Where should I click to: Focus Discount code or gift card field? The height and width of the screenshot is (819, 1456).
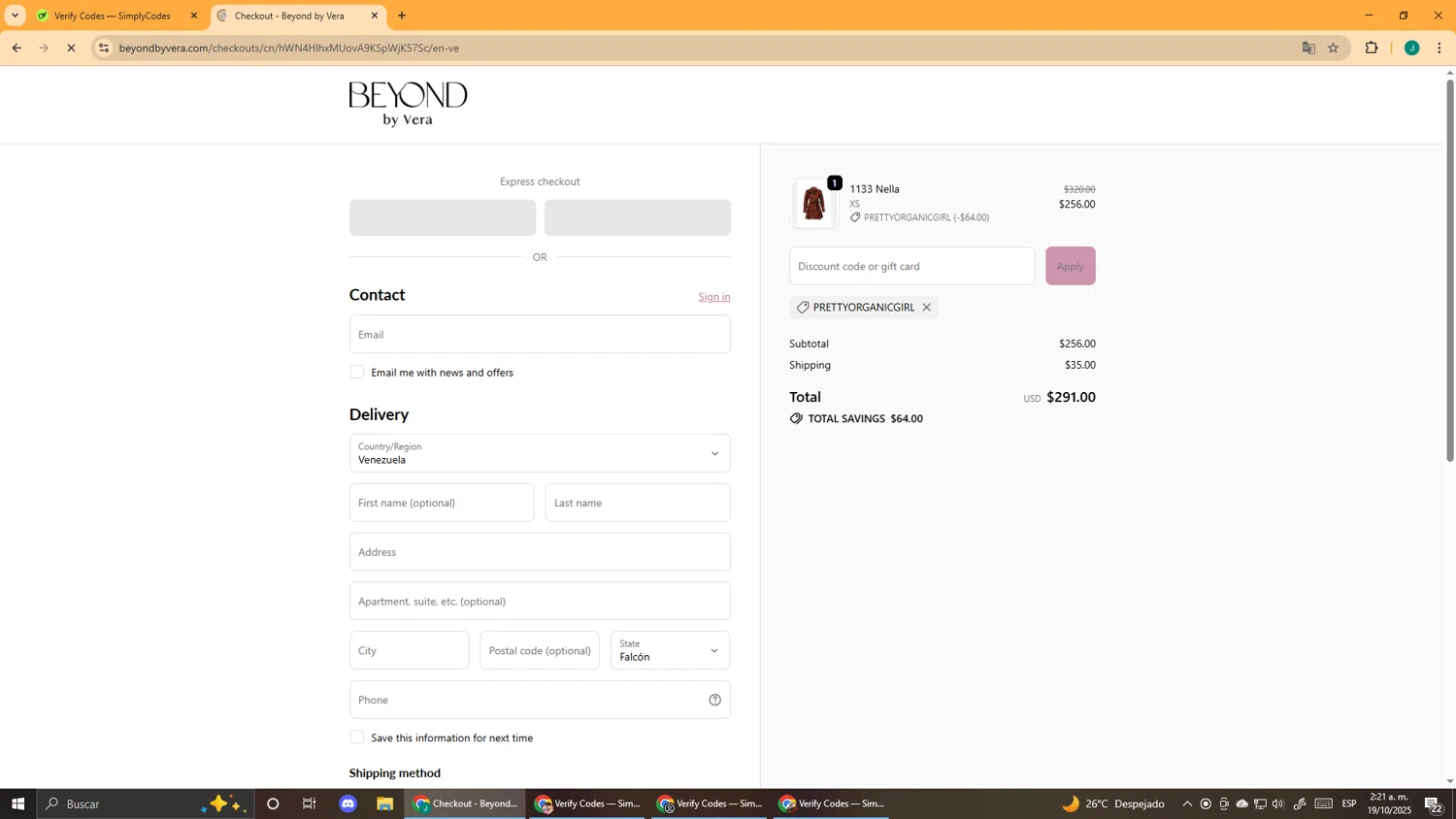911,266
